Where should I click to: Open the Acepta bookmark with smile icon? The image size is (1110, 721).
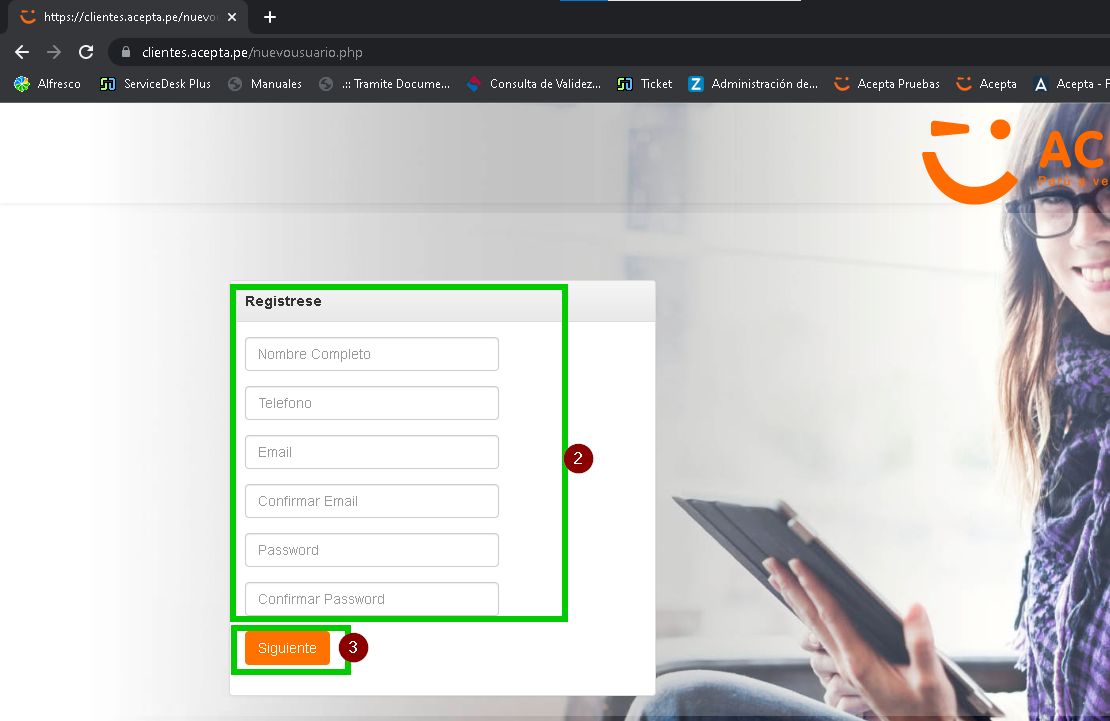coord(986,84)
